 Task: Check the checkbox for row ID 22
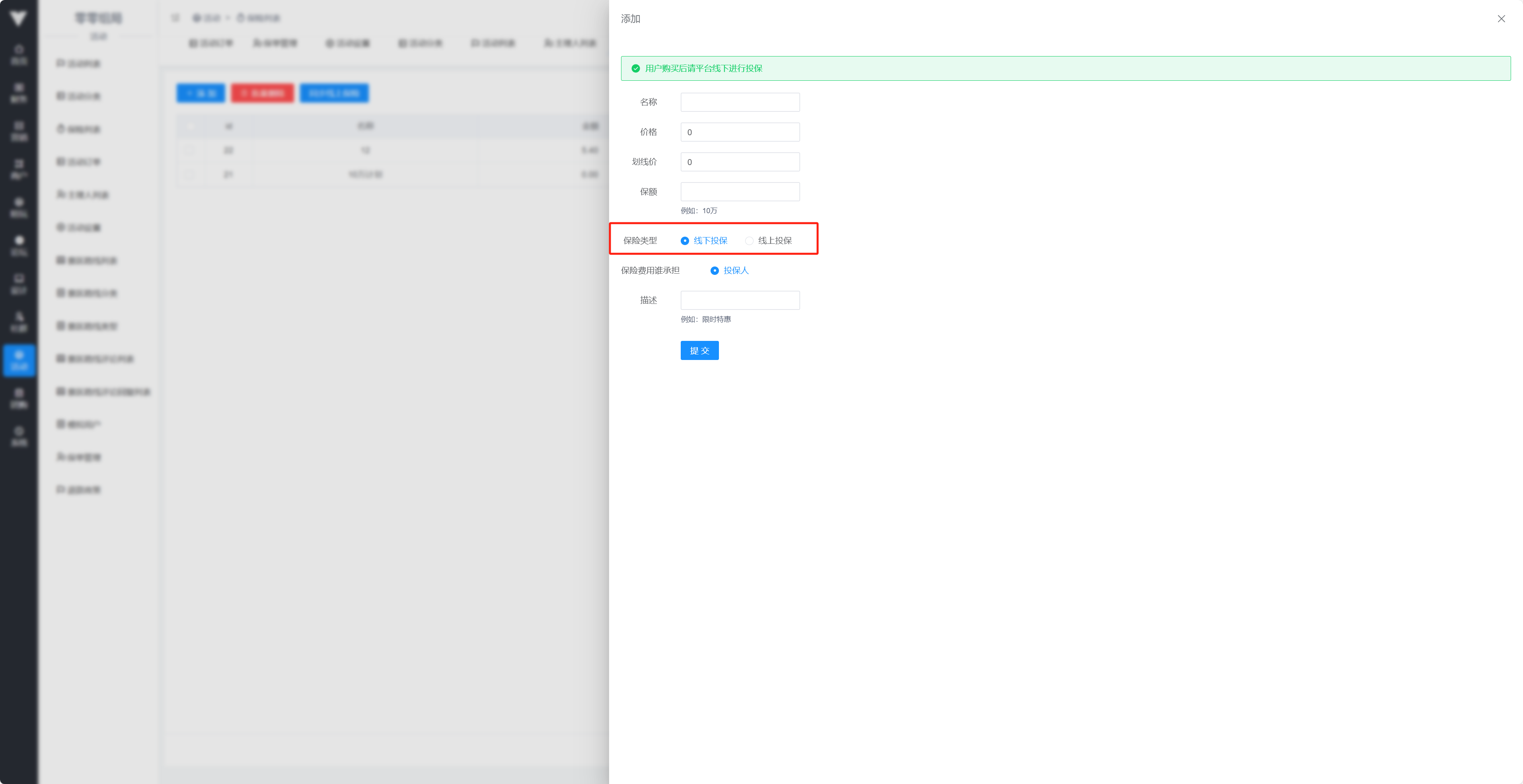190,150
